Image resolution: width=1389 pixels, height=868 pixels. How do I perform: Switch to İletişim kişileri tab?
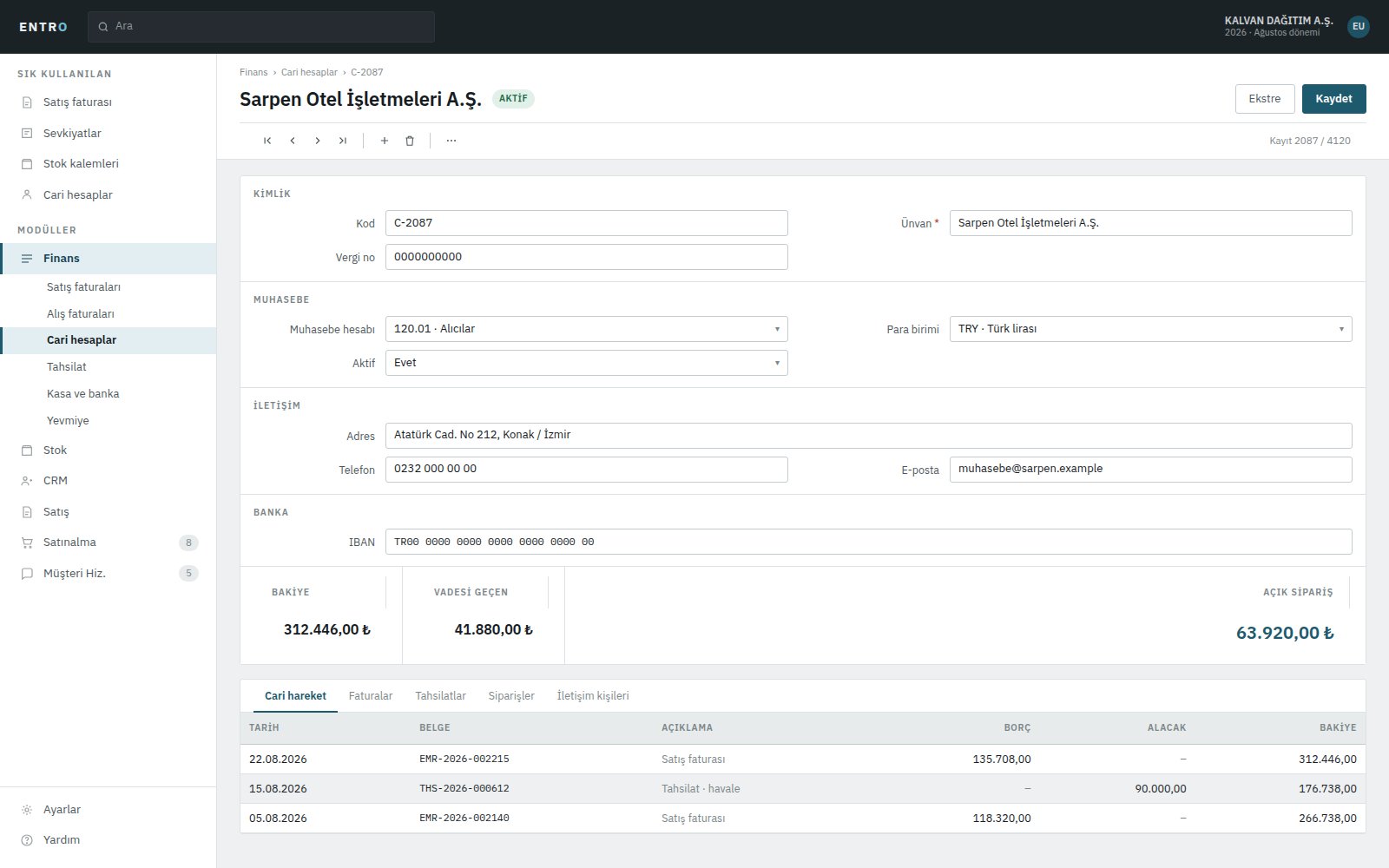point(593,696)
